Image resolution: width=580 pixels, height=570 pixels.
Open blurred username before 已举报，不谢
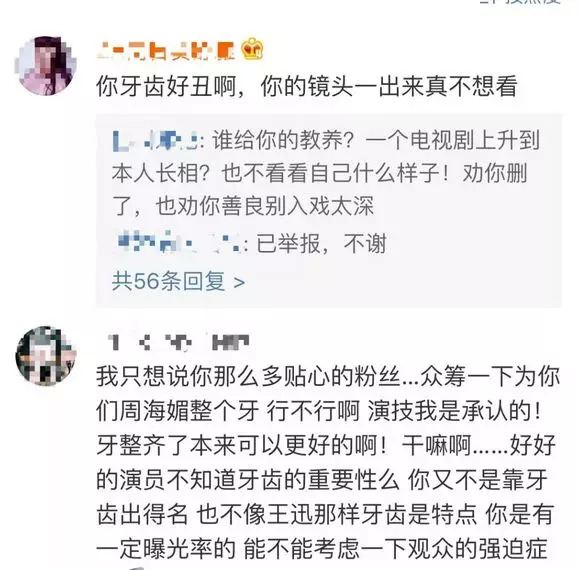point(180,243)
